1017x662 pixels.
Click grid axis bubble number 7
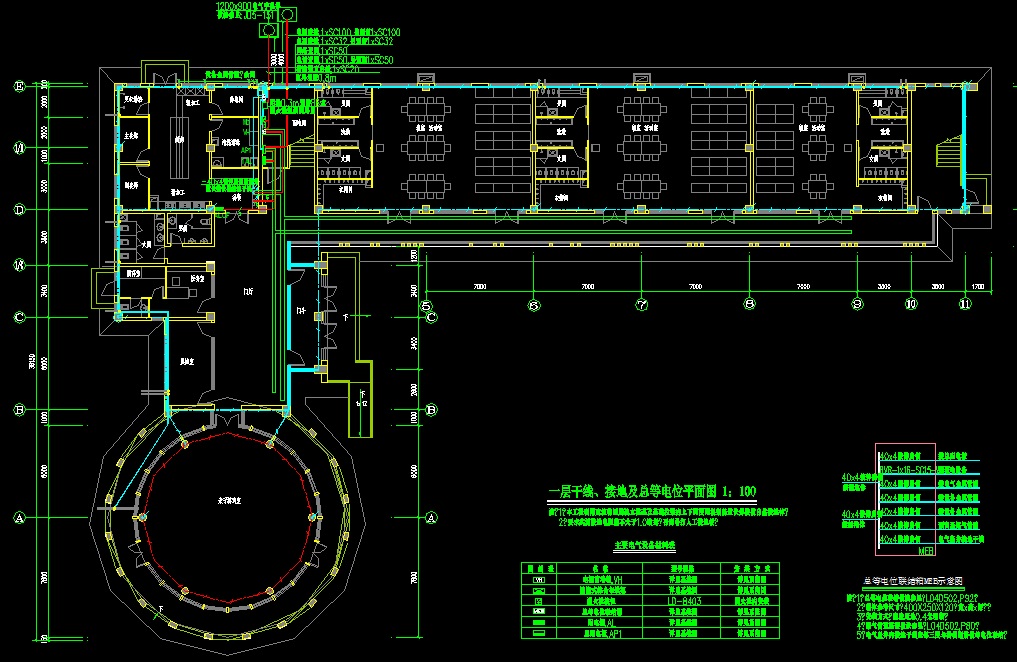tap(640, 304)
